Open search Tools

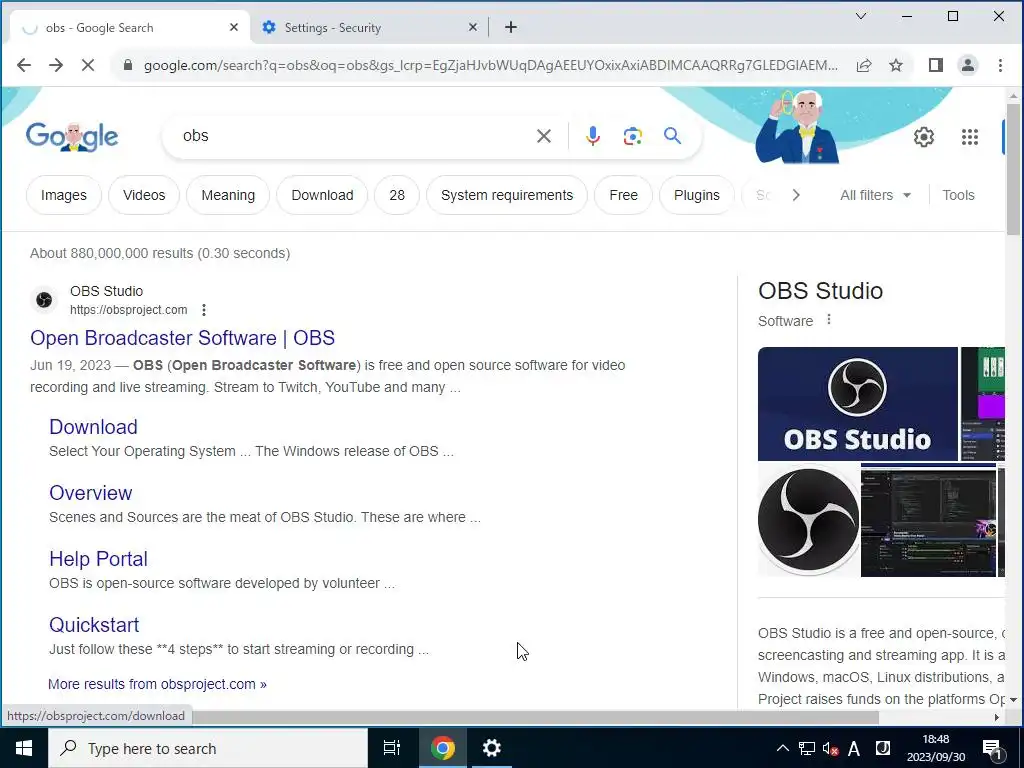pos(958,195)
